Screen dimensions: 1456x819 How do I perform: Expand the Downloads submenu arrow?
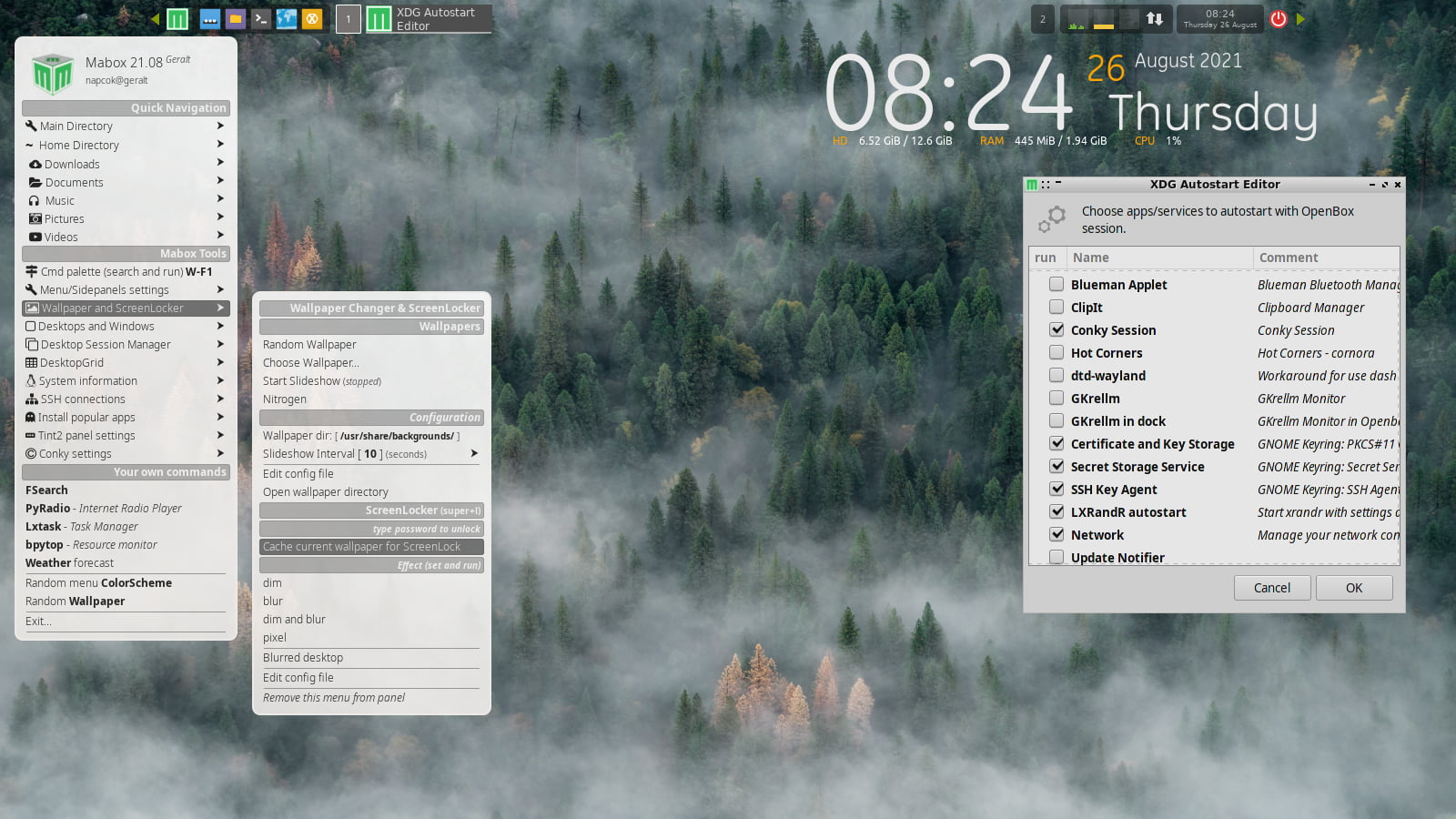coord(220,163)
